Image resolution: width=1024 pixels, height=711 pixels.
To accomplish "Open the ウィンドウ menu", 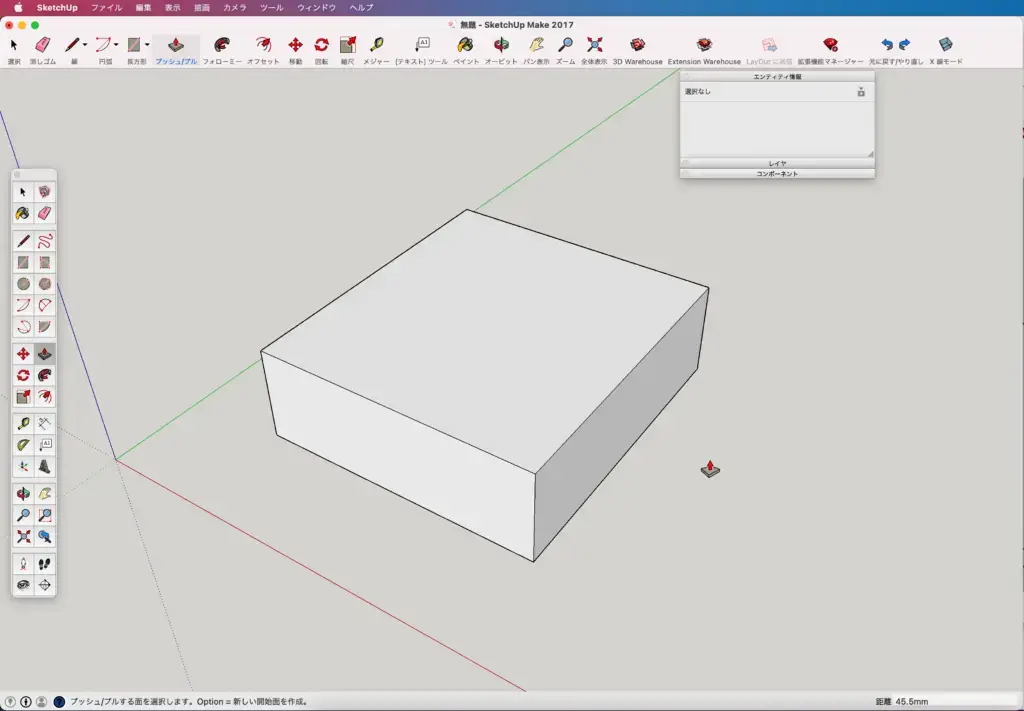I will click(x=317, y=8).
